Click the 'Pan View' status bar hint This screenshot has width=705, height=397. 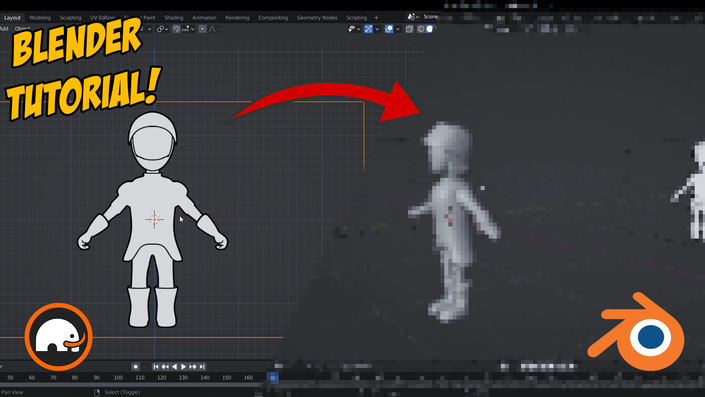[x=12, y=393]
